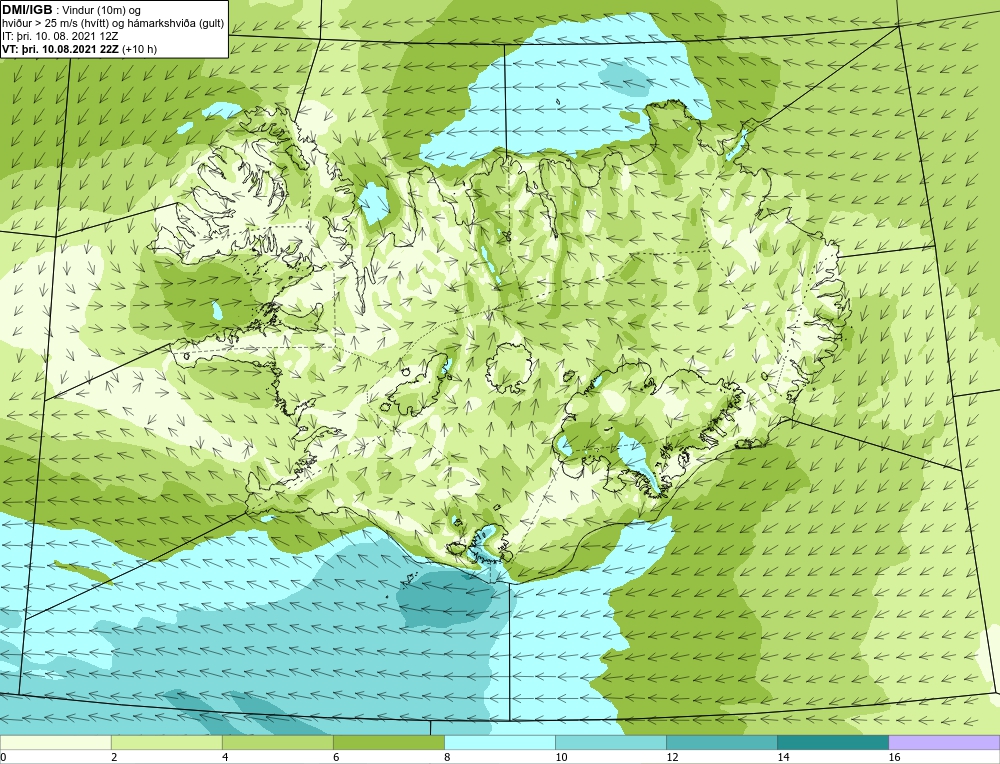1000x764 pixels.
Task: Click legend scale label 8
Action: coord(447,758)
